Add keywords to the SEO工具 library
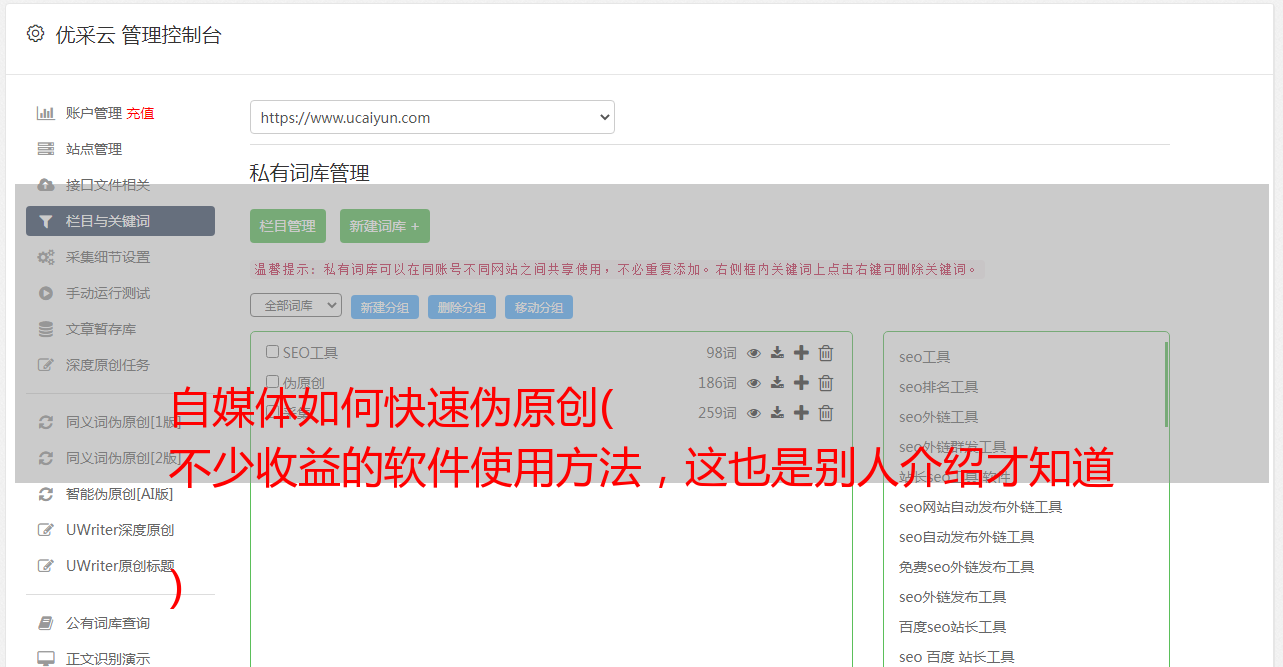The height and width of the screenshot is (667, 1283). coord(801,353)
